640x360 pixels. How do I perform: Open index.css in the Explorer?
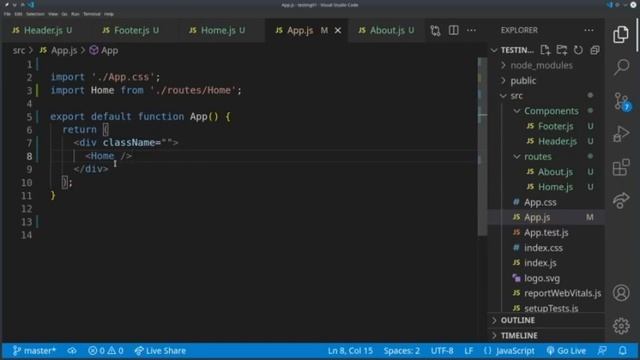pyautogui.click(x=543, y=248)
